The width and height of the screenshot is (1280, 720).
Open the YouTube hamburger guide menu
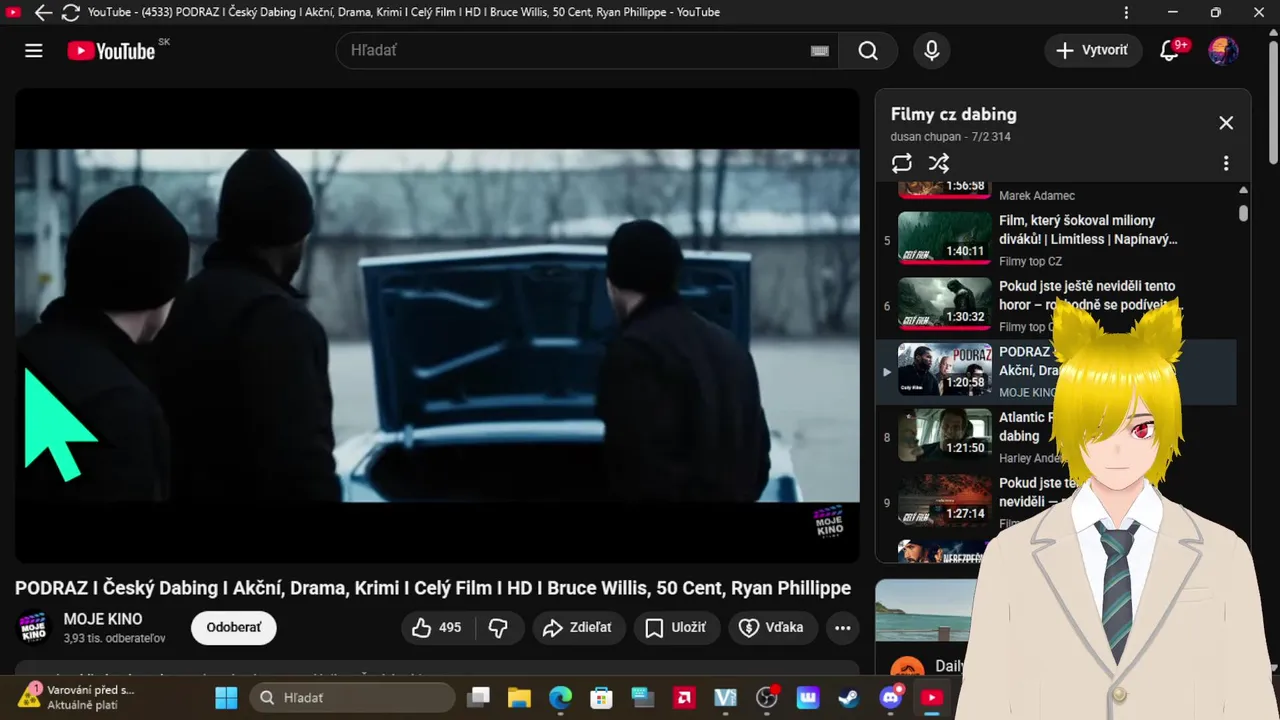click(x=34, y=51)
